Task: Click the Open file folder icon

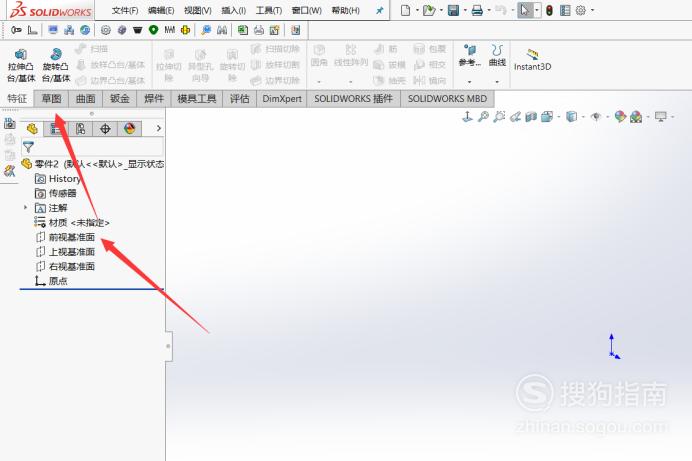Action: coord(429,10)
